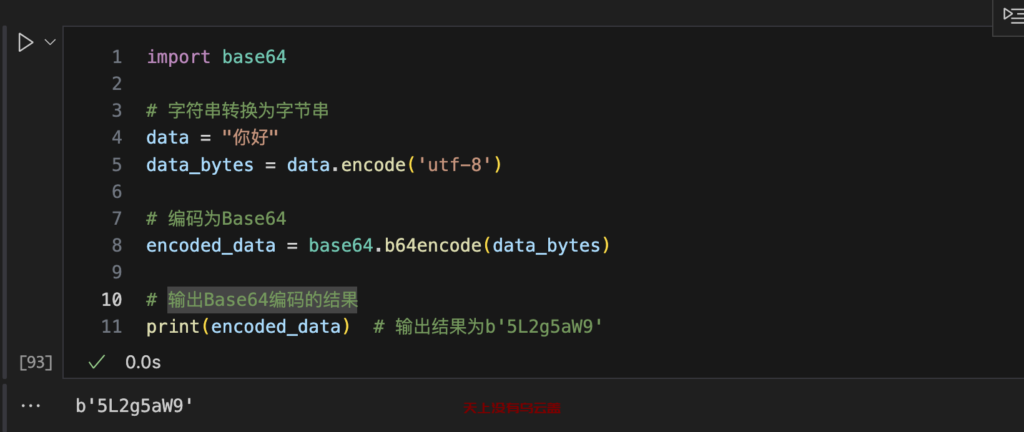Open the run options chevron beside play
Viewport: 1024px width, 432px height.
[x=49, y=42]
